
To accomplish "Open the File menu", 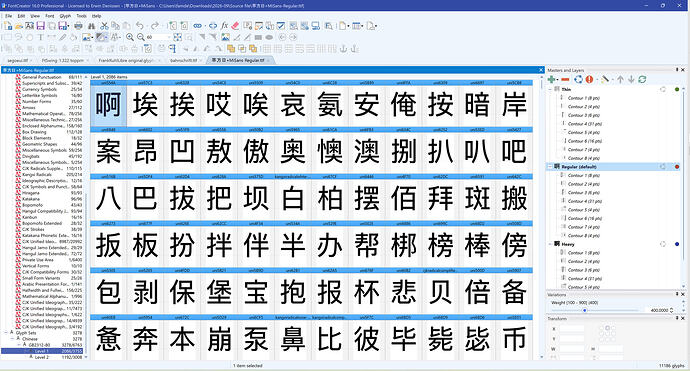I will point(8,16).
